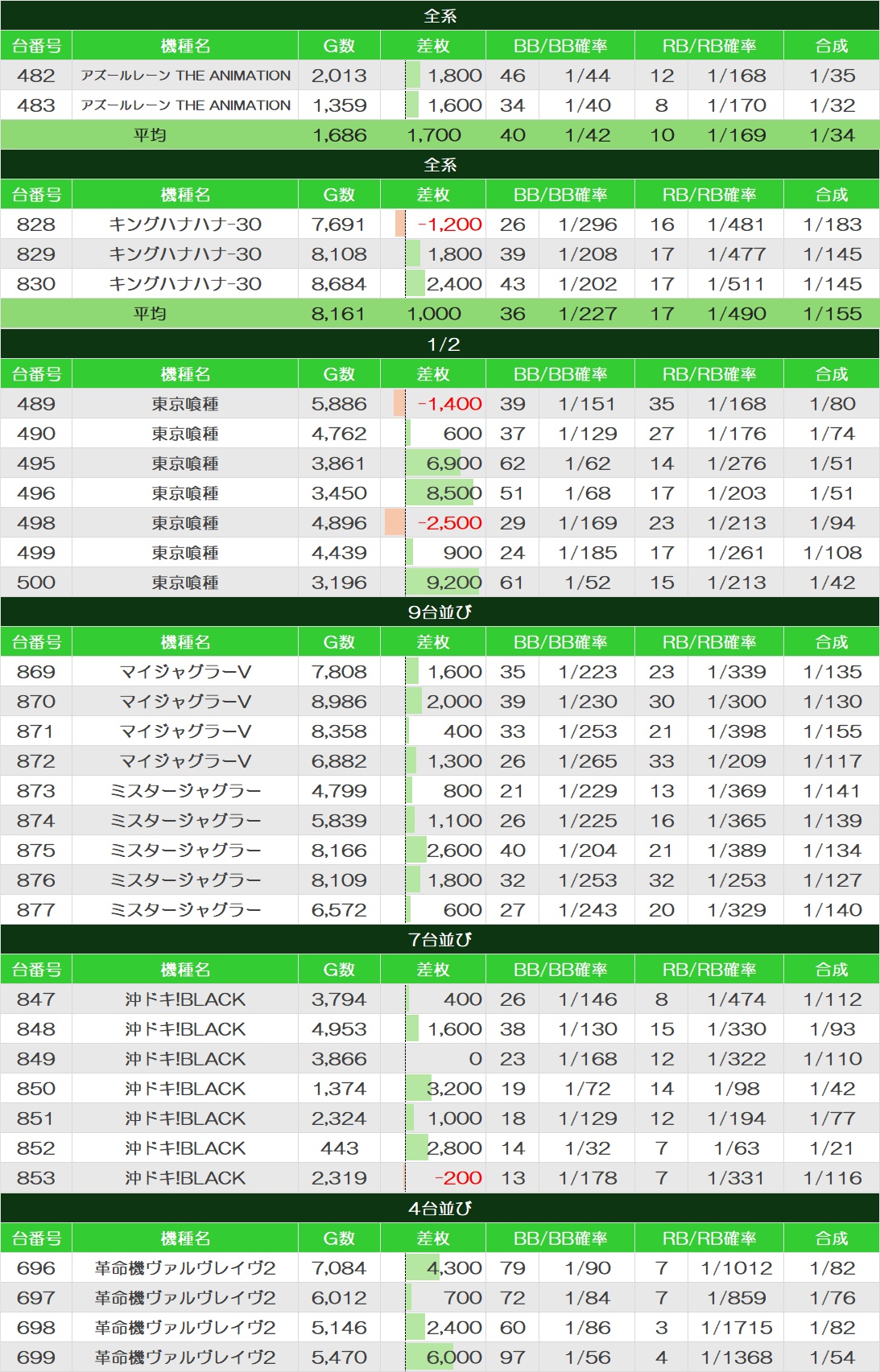
Task: Click G count value 3,866
Action: pyautogui.click(x=339, y=1059)
